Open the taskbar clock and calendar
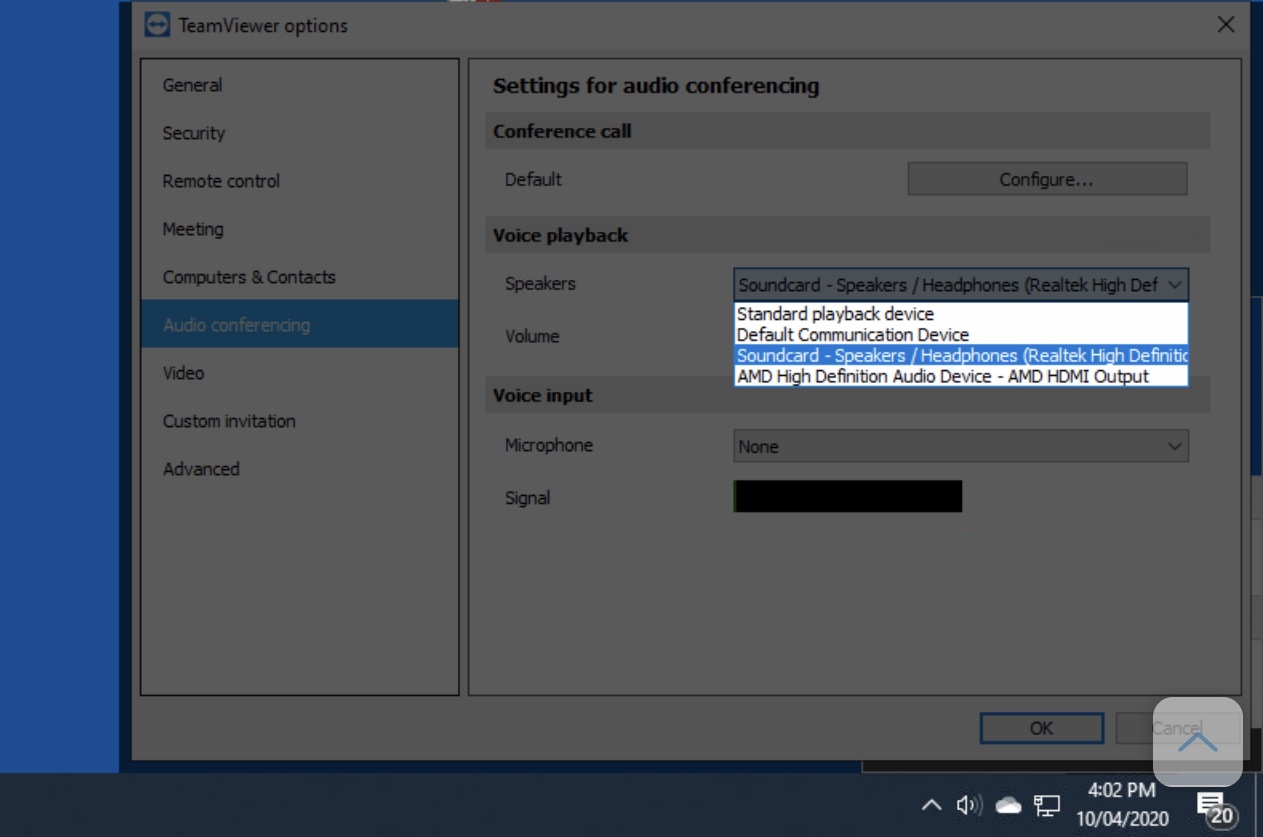Viewport: 1263px width, 837px height. click(1122, 805)
